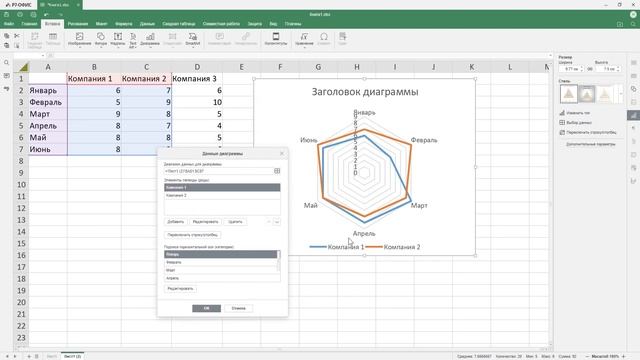This screenshot has width=640, height=360.
Task: Open the Изображение insert tool
Action: pos(79,39)
